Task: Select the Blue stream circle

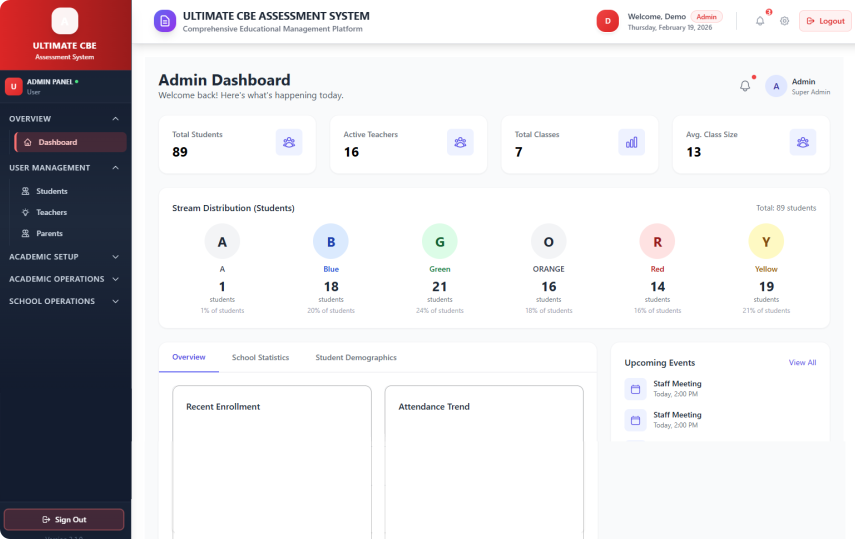Action: pos(331,242)
